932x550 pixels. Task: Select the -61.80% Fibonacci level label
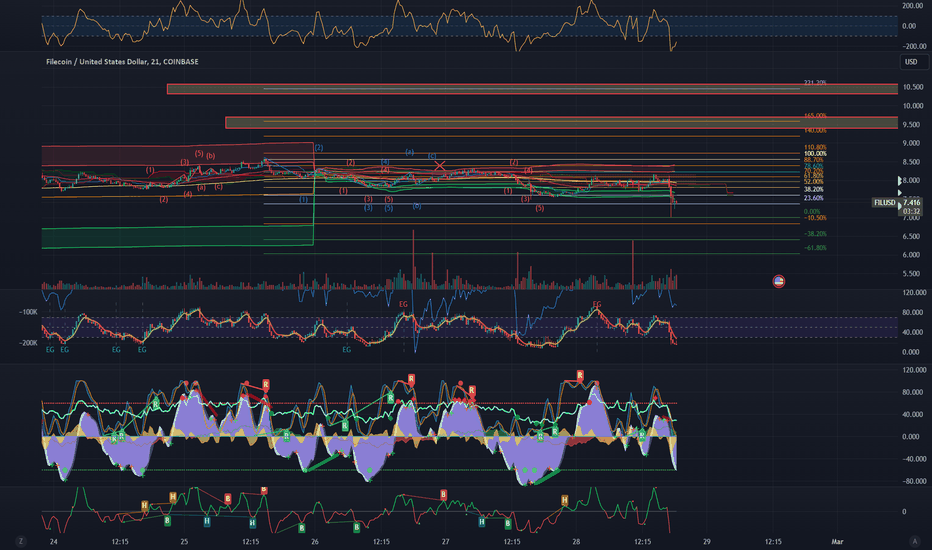coord(815,248)
